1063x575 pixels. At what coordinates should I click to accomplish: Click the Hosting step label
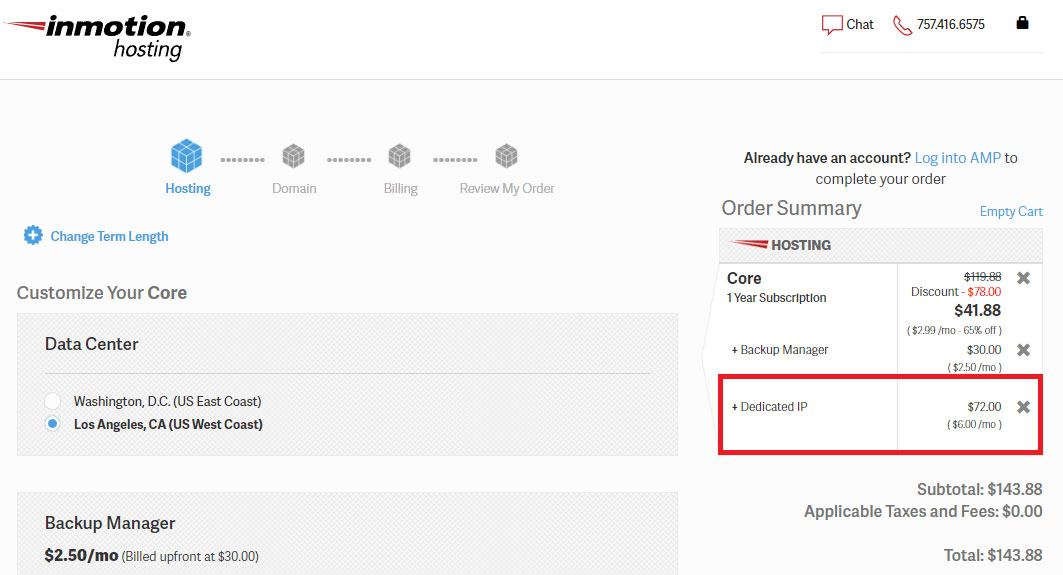(x=188, y=189)
